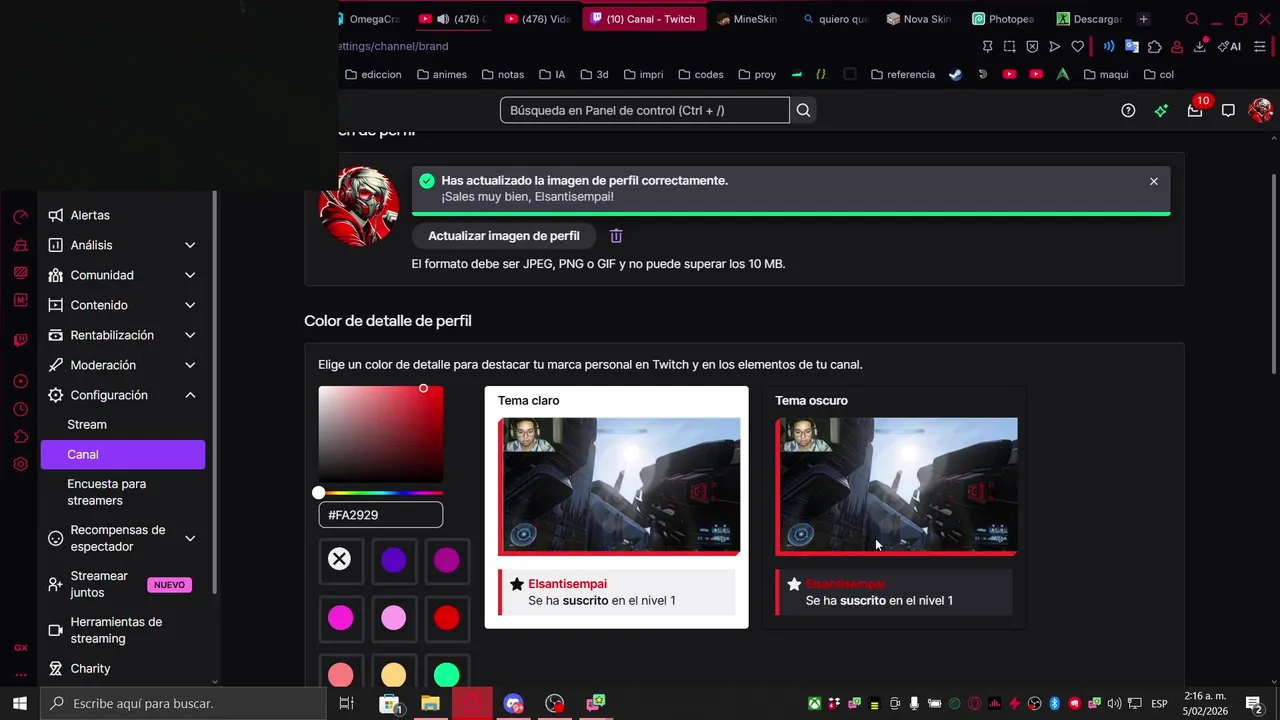Screen dimensions: 1280x720
Task: Click the Moderación sword icon
Action: coord(56,365)
